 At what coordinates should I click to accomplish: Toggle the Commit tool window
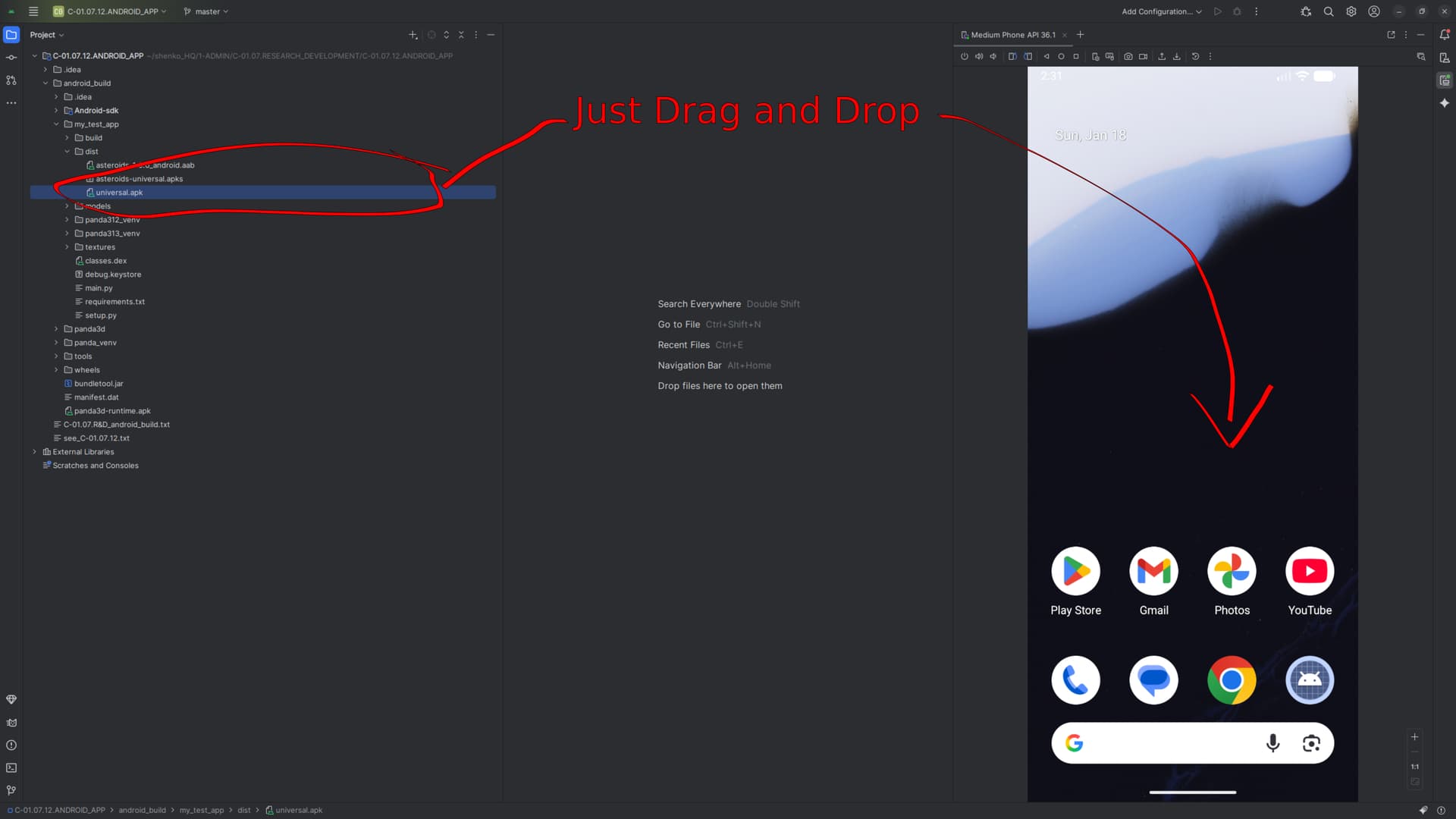pos(11,58)
